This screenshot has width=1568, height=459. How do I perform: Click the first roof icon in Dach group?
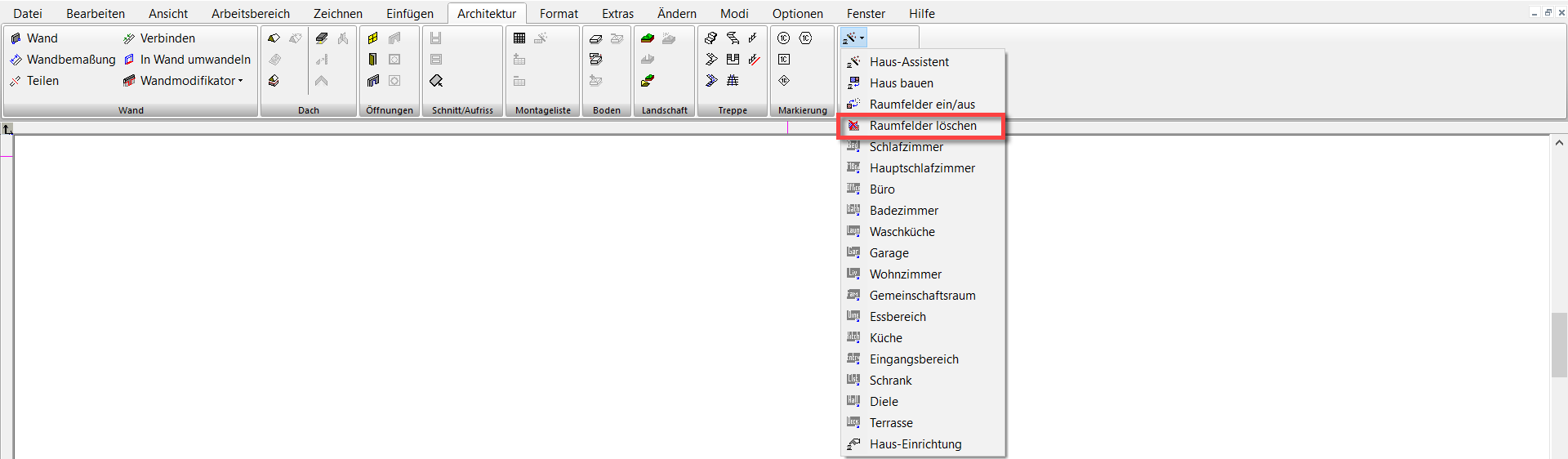[x=274, y=38]
